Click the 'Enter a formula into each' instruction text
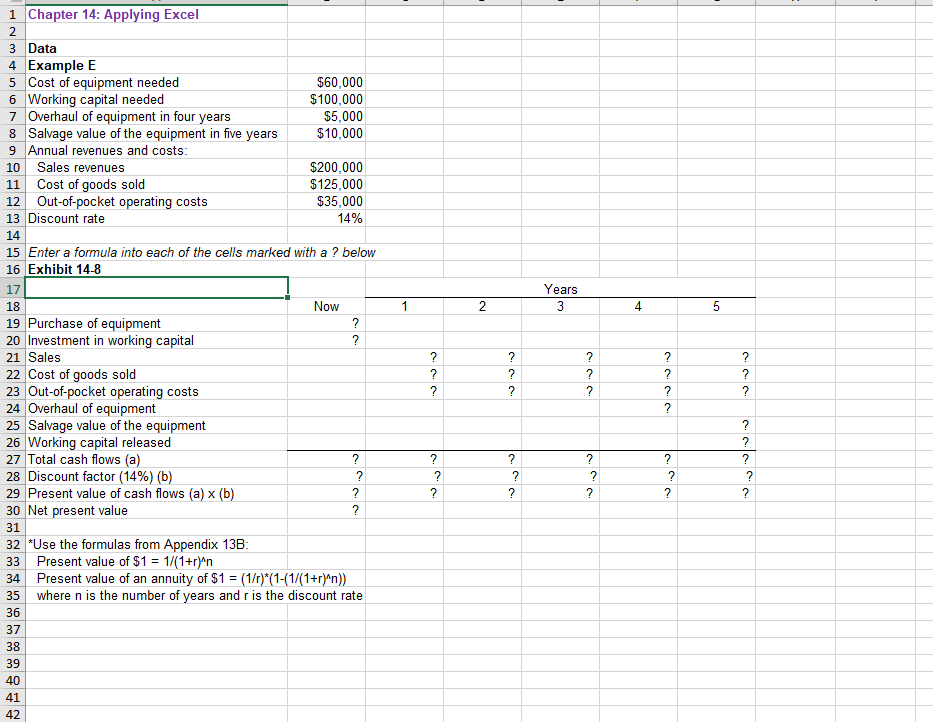Image resolution: width=933 pixels, height=722 pixels. [x=202, y=252]
